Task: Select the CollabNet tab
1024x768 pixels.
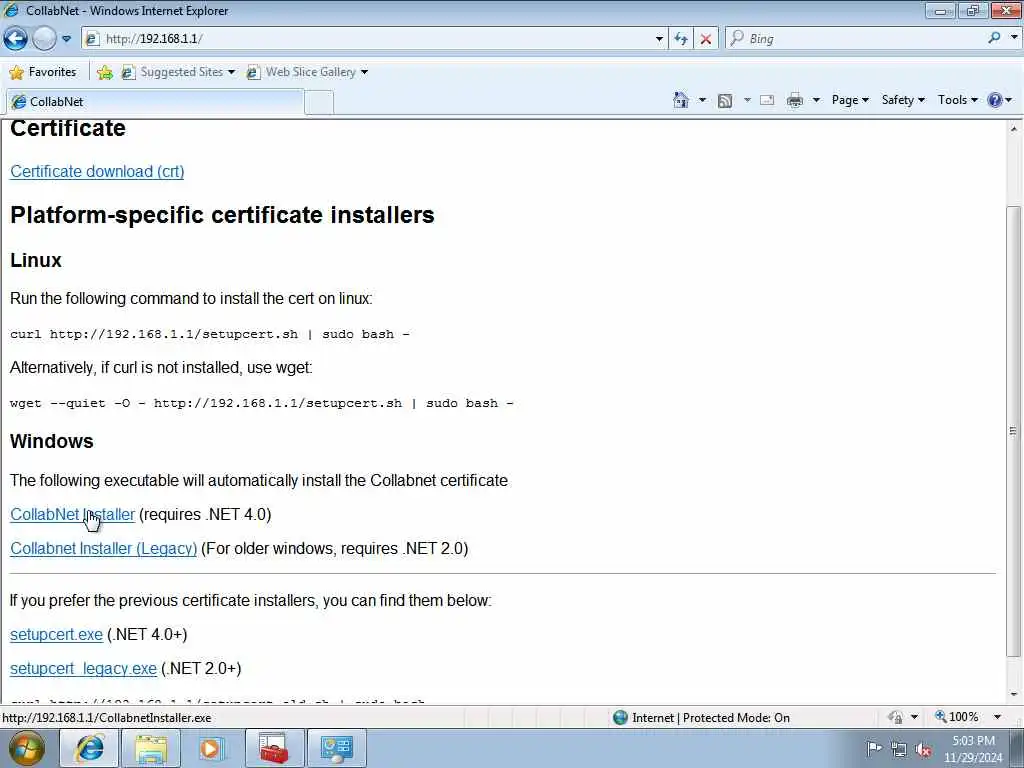Action: (x=154, y=102)
